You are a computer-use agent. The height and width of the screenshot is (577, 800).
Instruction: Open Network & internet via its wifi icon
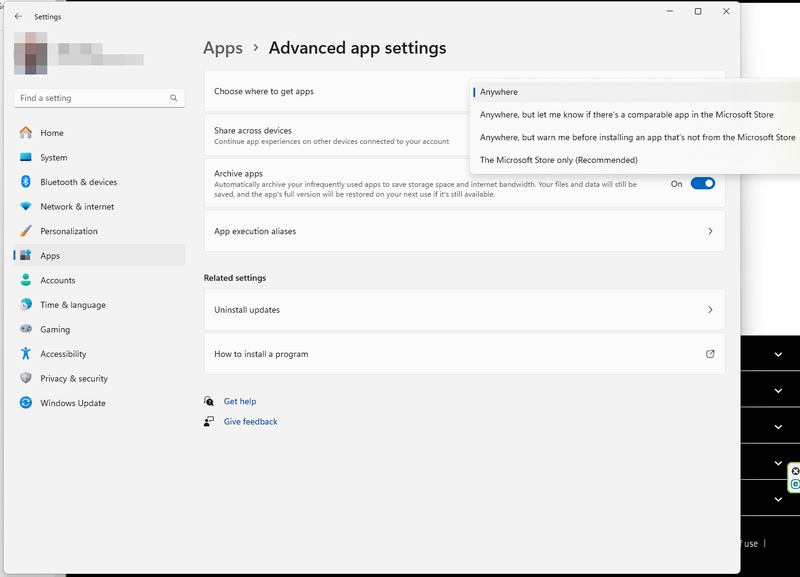point(26,207)
